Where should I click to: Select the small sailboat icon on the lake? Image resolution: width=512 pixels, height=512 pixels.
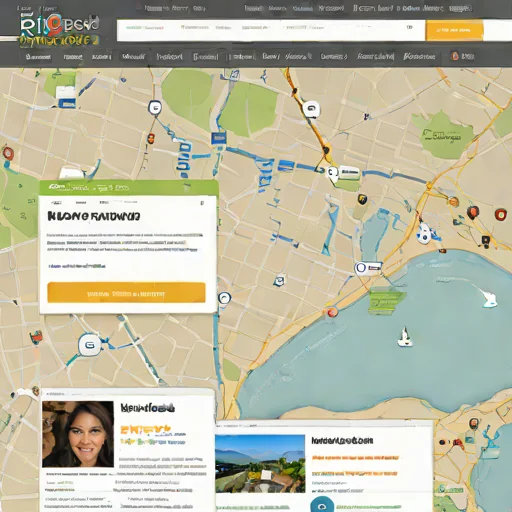click(x=405, y=337)
